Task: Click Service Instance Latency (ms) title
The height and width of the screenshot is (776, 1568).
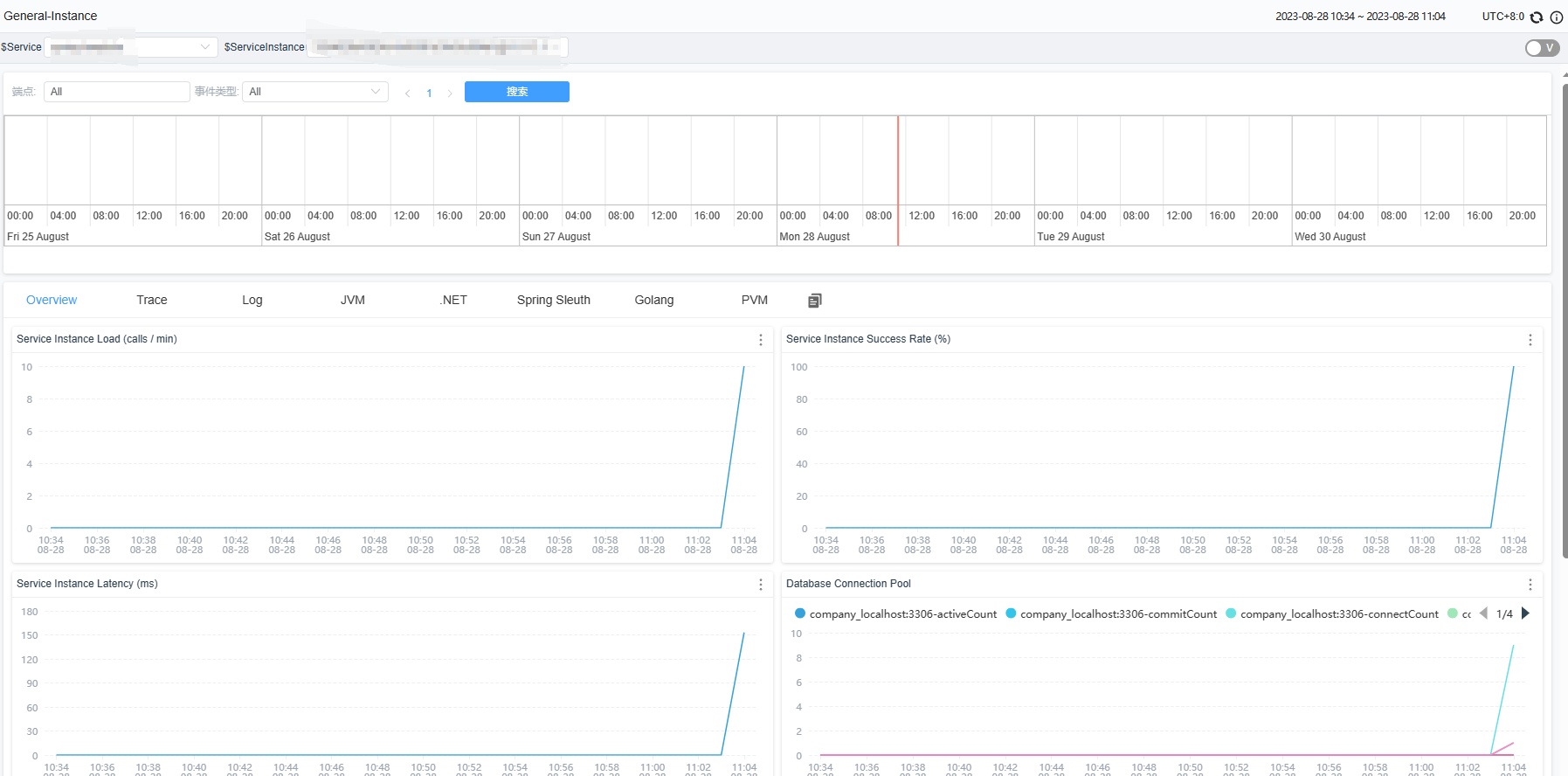Action: pos(87,584)
